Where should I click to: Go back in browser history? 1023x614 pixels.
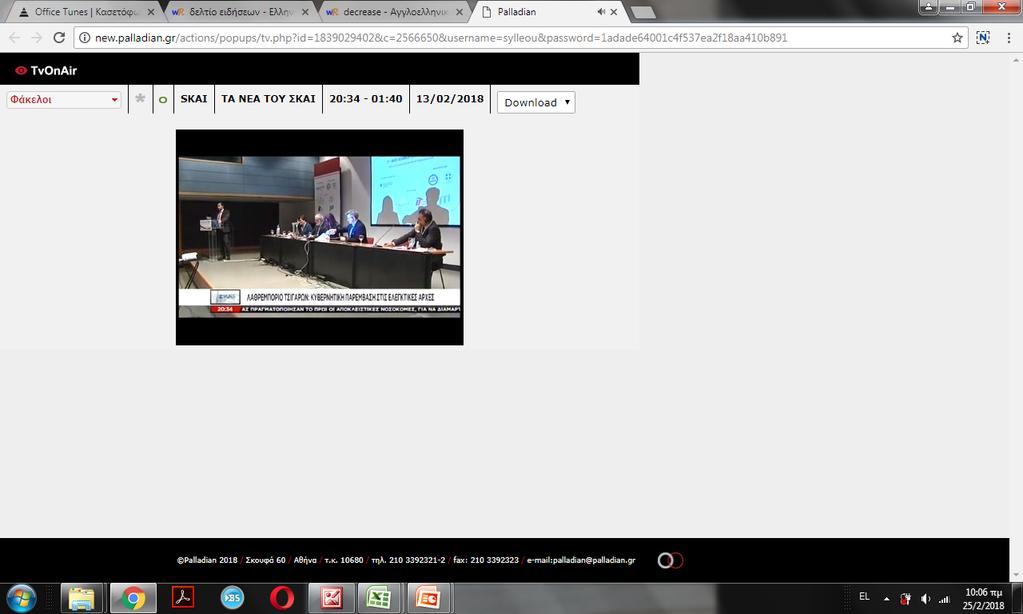(14, 38)
